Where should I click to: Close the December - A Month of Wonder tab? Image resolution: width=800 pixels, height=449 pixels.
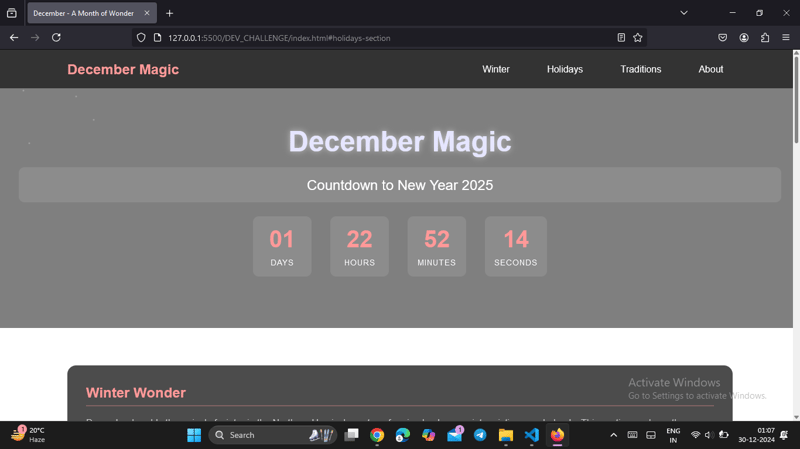147,13
